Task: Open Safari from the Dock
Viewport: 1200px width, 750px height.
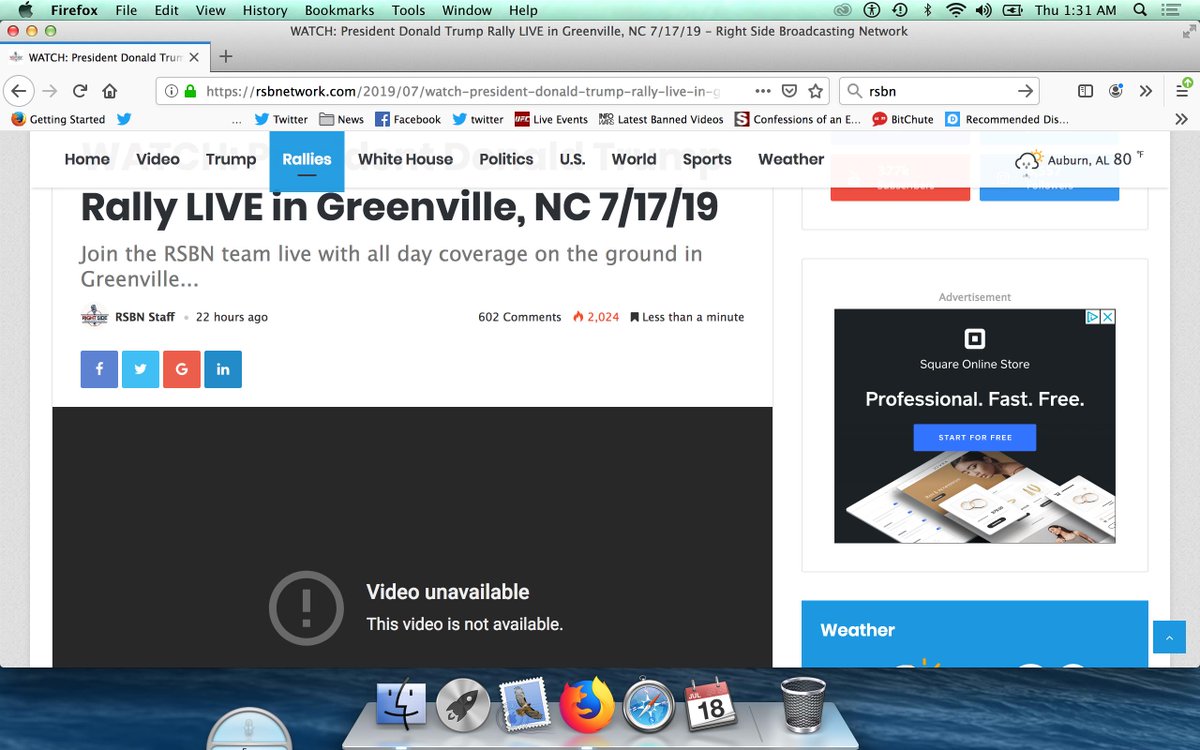Action: coord(648,705)
